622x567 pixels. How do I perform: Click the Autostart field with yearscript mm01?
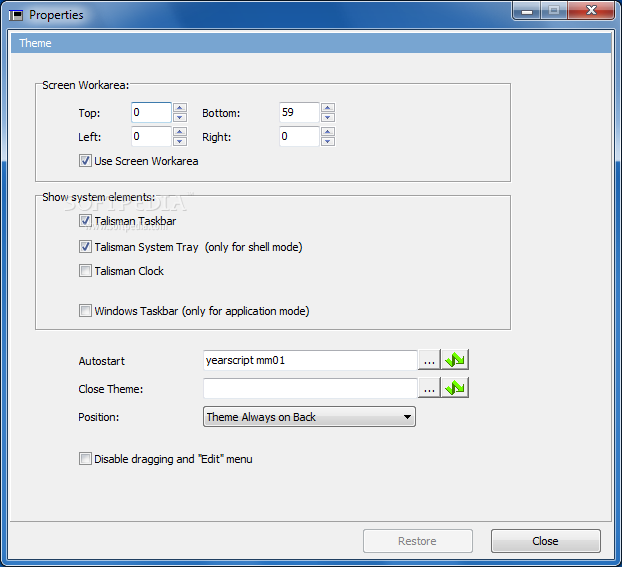(x=310, y=360)
